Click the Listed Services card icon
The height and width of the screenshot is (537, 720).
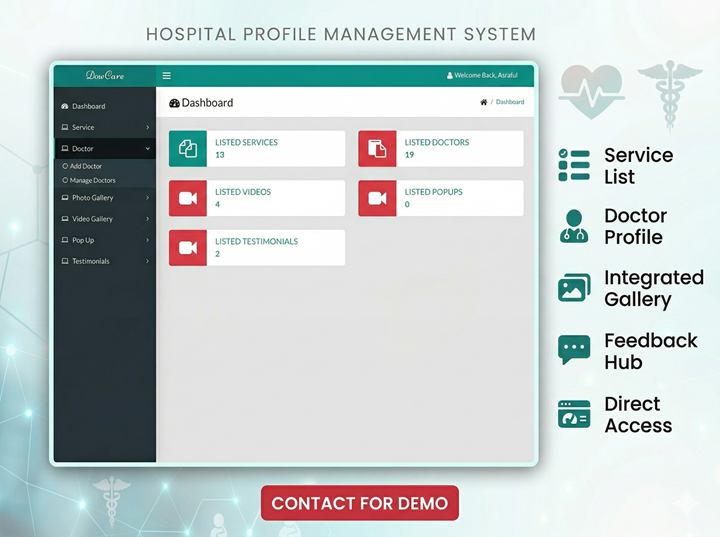[188, 148]
